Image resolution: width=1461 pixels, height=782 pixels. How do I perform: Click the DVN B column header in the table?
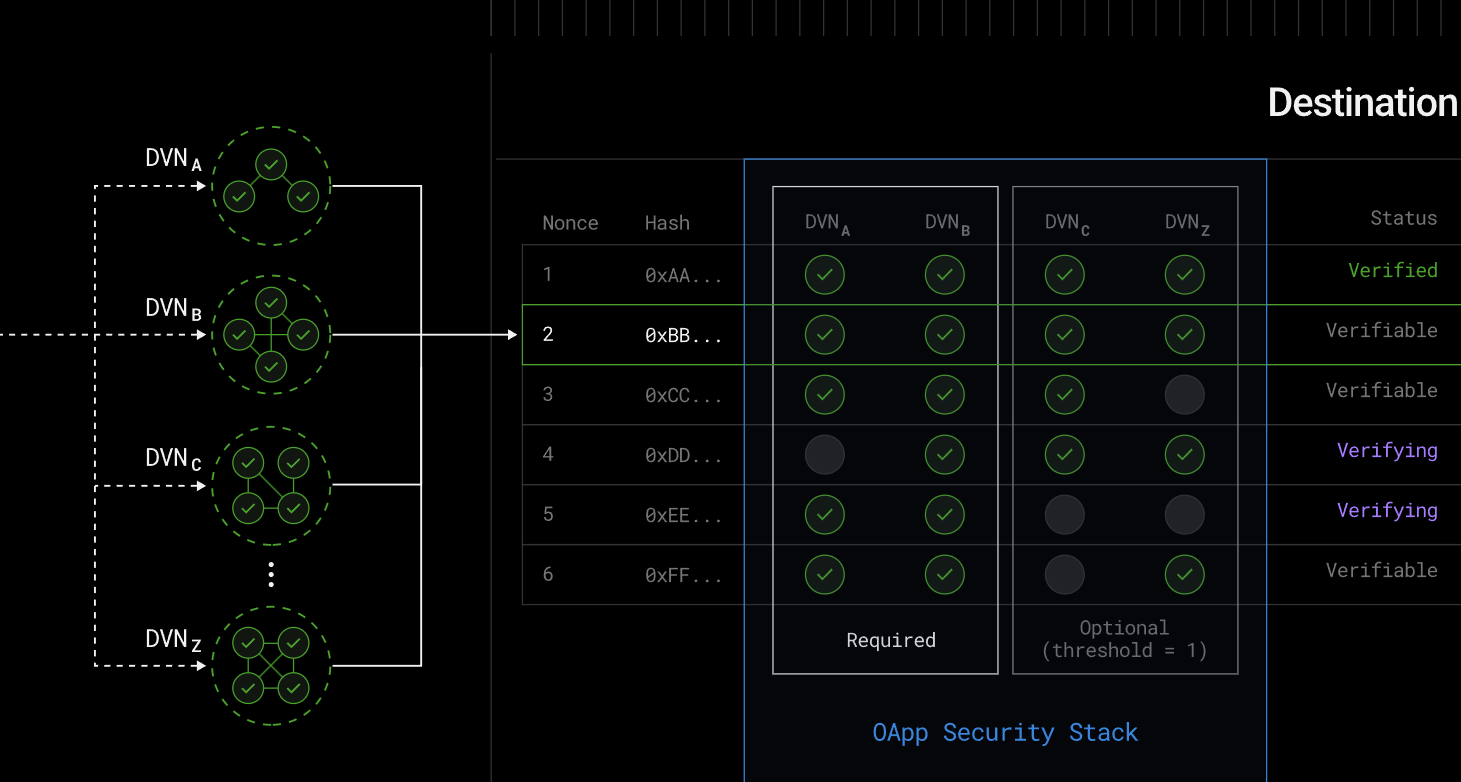947,224
